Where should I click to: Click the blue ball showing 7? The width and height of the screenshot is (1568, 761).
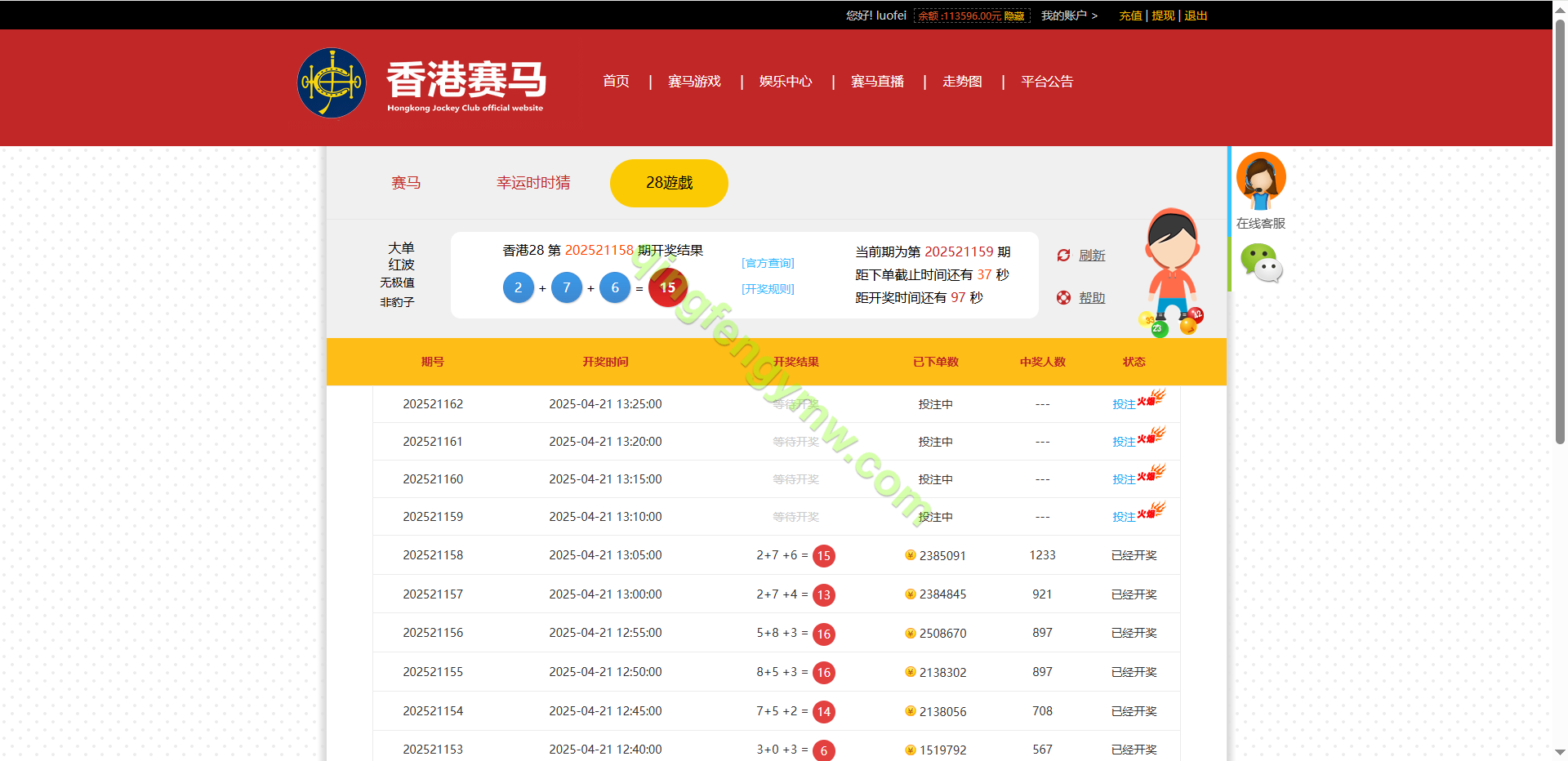[x=567, y=287]
